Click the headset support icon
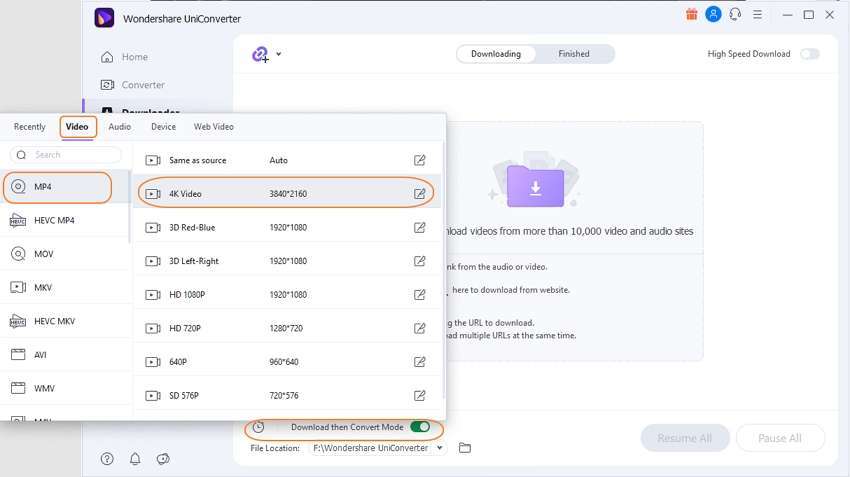Image resolution: width=850 pixels, height=477 pixels. pyautogui.click(x=736, y=15)
